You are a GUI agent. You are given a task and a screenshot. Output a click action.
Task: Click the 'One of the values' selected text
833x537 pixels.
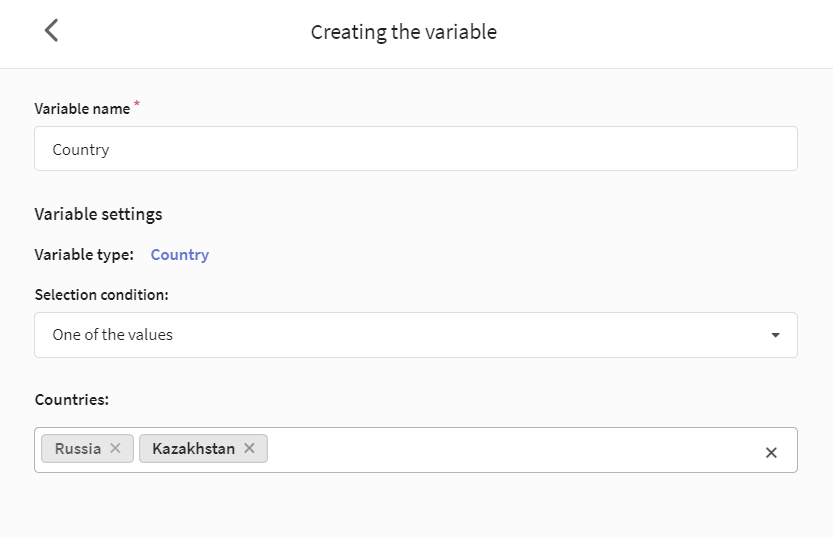point(113,335)
